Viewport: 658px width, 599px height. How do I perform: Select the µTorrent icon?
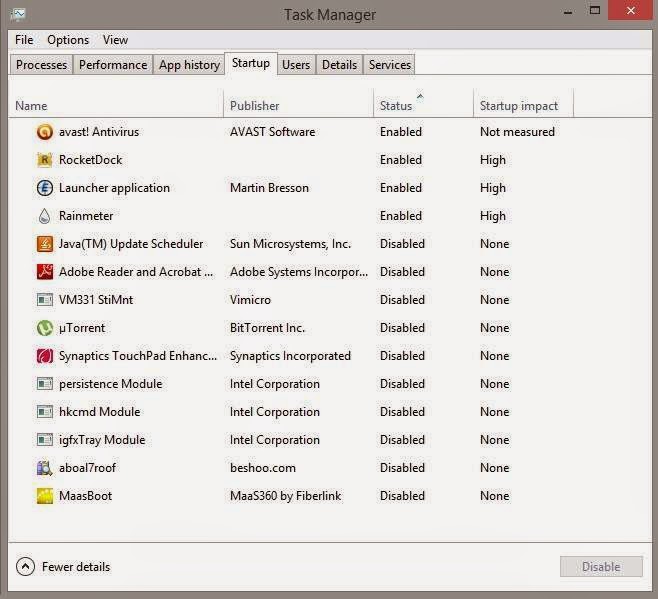44,328
